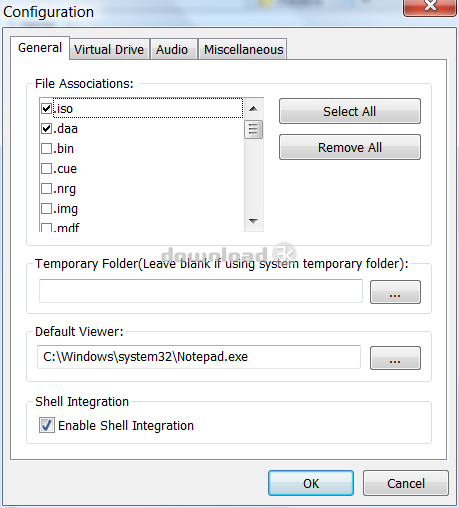Open the Audio tab
This screenshot has height=508, width=459.
click(172, 49)
